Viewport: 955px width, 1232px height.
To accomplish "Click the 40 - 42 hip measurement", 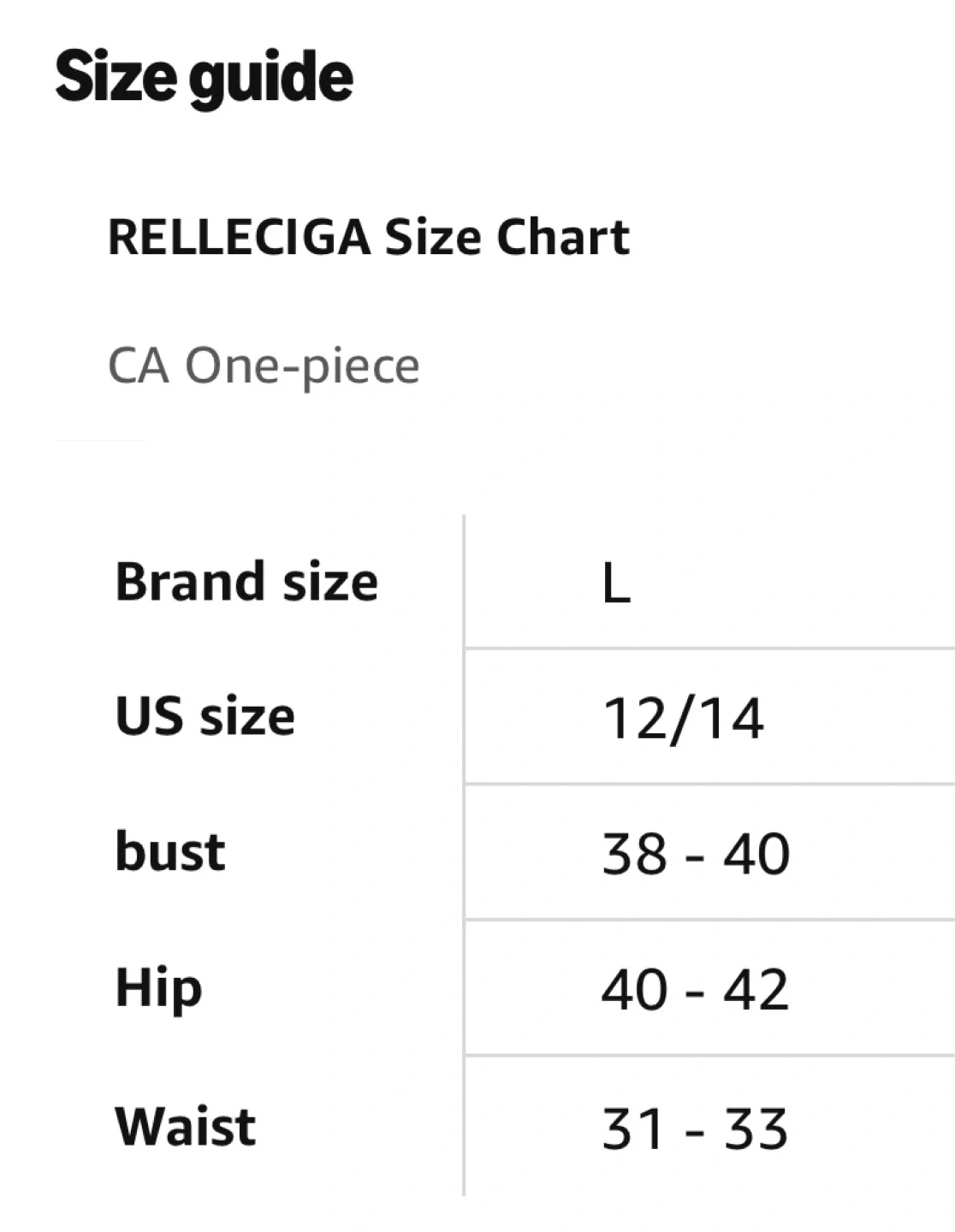I will tap(695, 990).
